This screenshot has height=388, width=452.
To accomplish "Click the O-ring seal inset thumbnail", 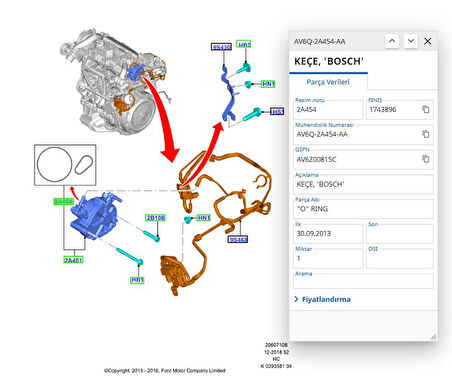I will (x=65, y=165).
